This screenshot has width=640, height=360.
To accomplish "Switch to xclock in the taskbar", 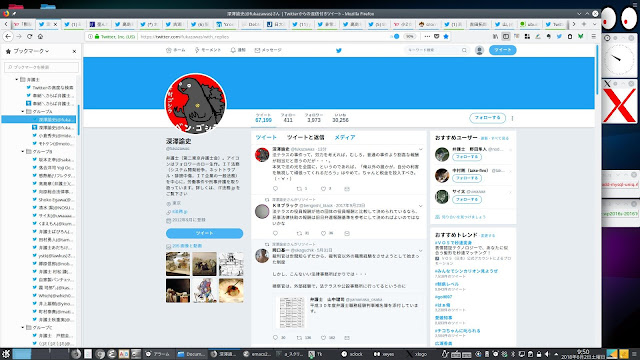I will pos(352,354).
